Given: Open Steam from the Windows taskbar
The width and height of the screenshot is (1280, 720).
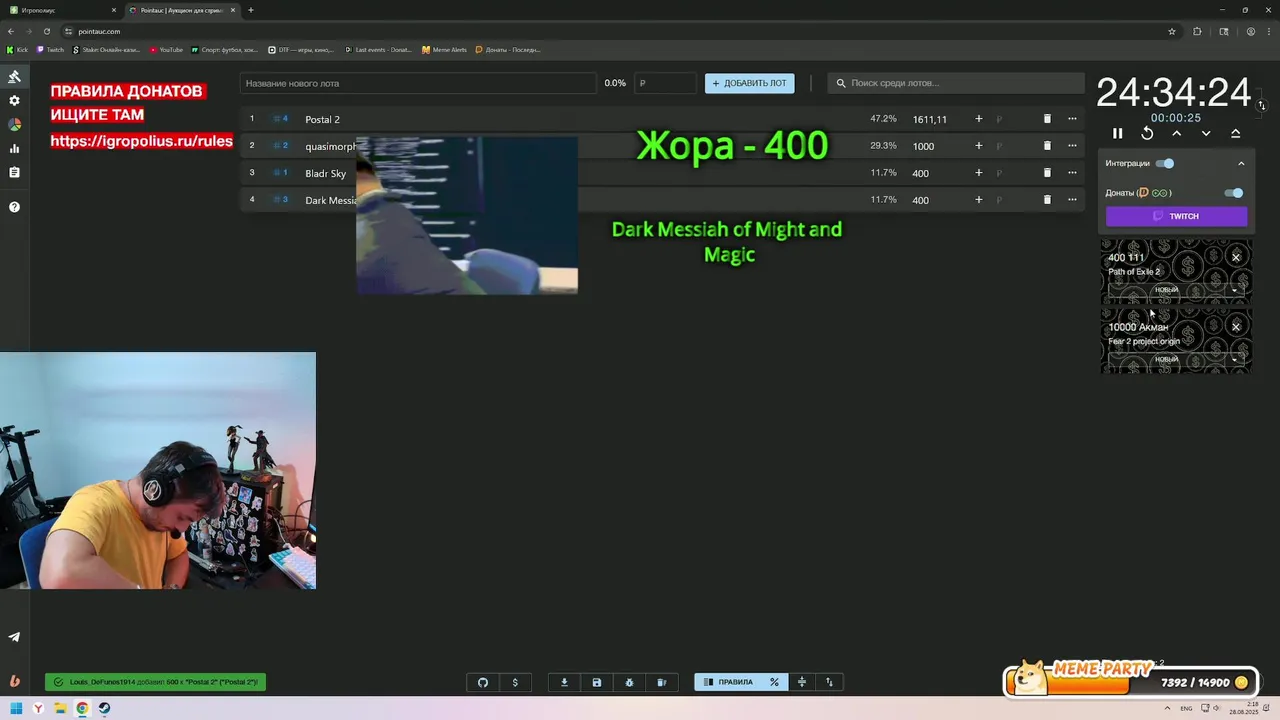Looking at the screenshot, I should [104, 709].
